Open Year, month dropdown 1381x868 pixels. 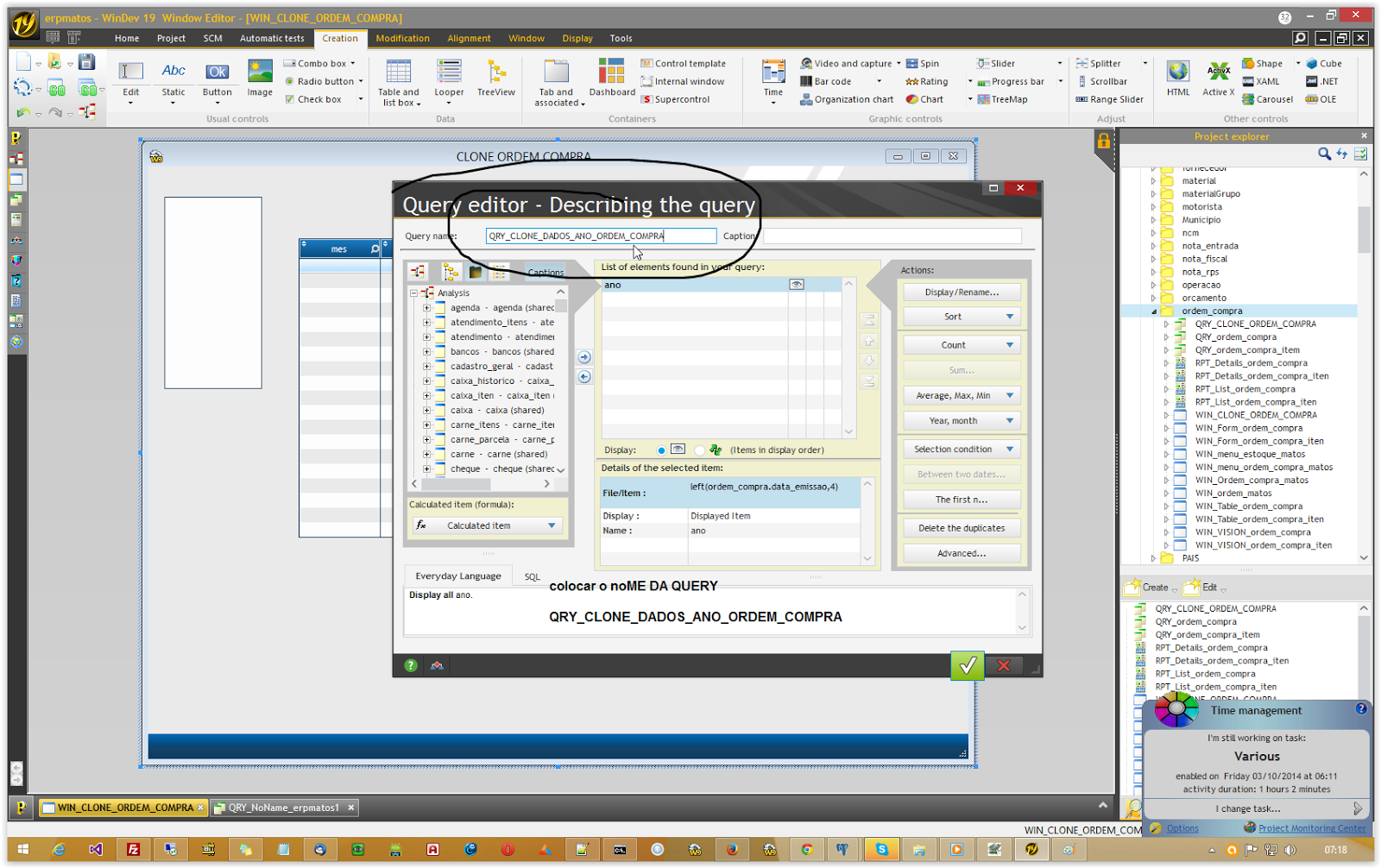coord(1010,421)
